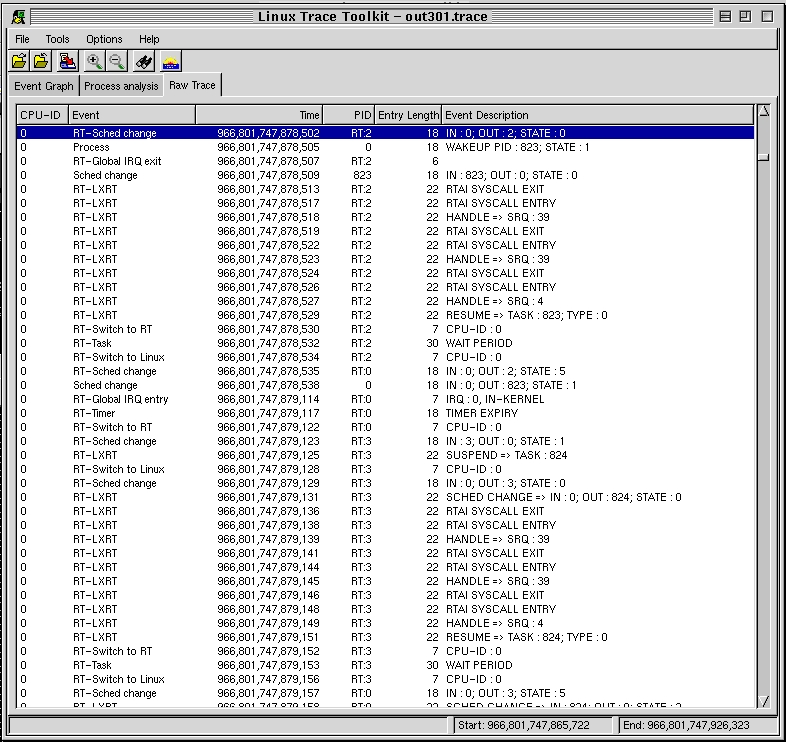
Task: Click the Event Description column header
Action: (x=598, y=115)
